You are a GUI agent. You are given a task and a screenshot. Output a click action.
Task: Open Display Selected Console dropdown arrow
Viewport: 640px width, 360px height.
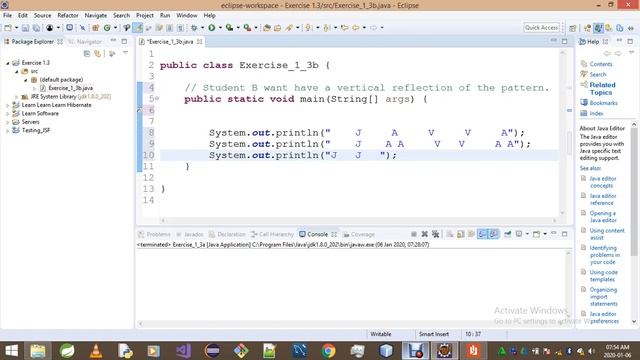tap(527, 234)
